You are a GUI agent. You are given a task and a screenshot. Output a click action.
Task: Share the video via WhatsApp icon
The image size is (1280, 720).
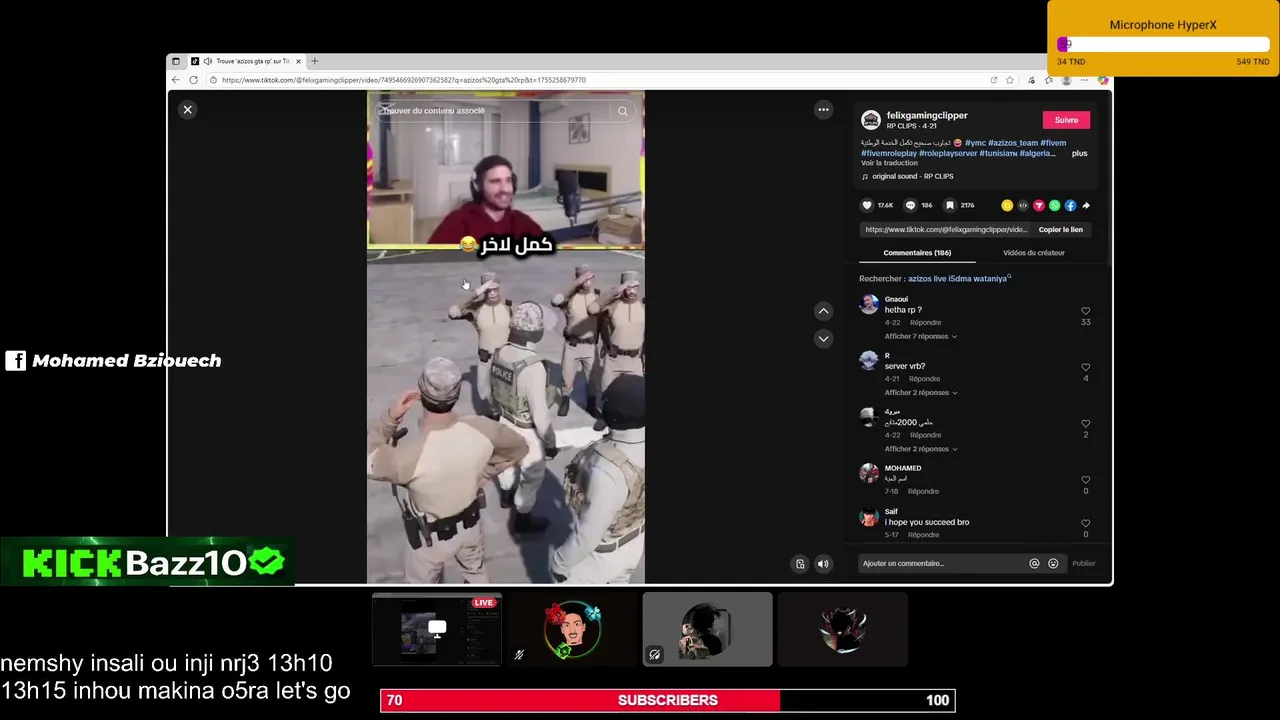pos(1054,205)
